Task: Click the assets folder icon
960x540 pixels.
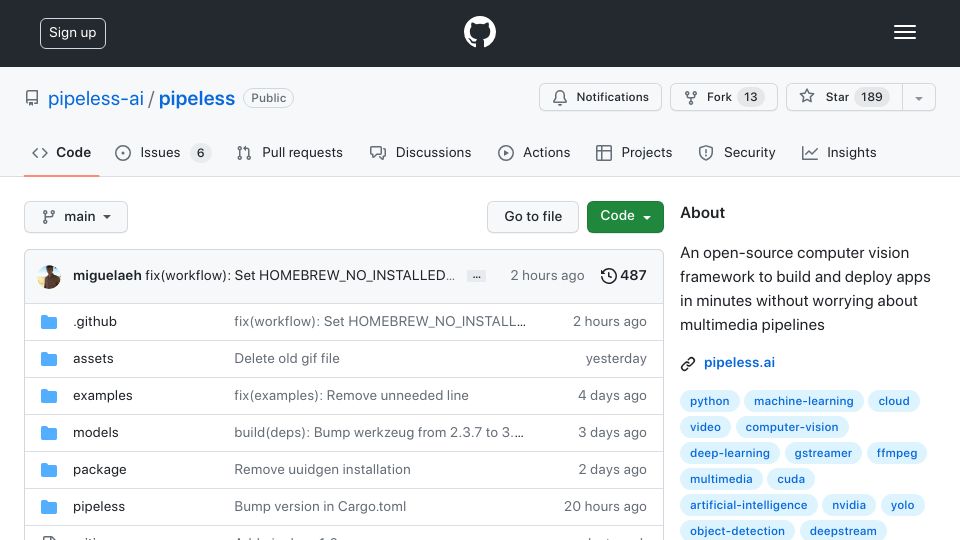Action: coord(49,359)
